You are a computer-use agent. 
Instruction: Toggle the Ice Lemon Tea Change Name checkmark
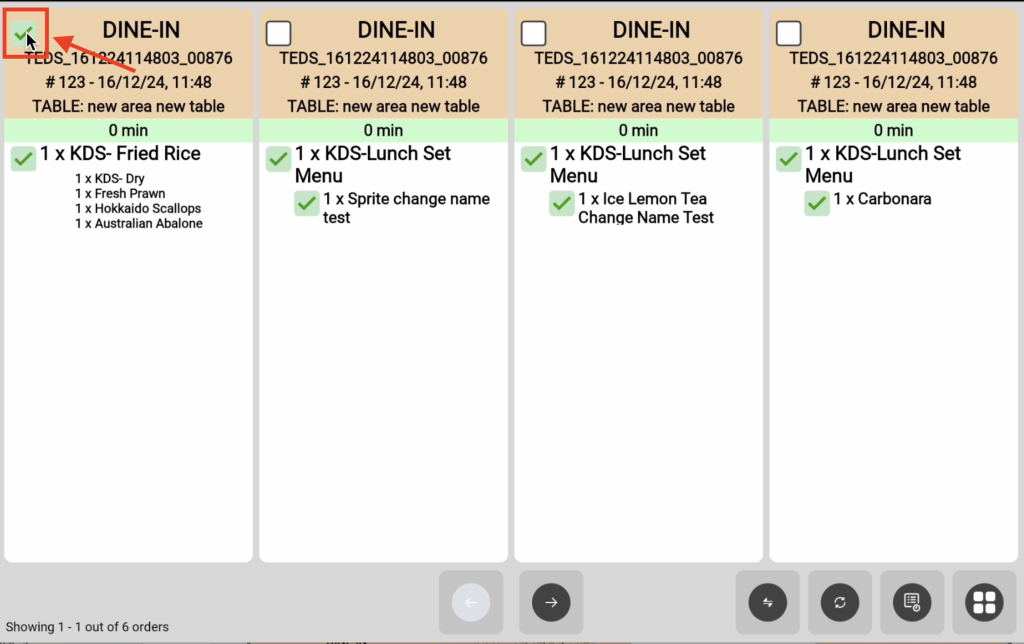562,203
